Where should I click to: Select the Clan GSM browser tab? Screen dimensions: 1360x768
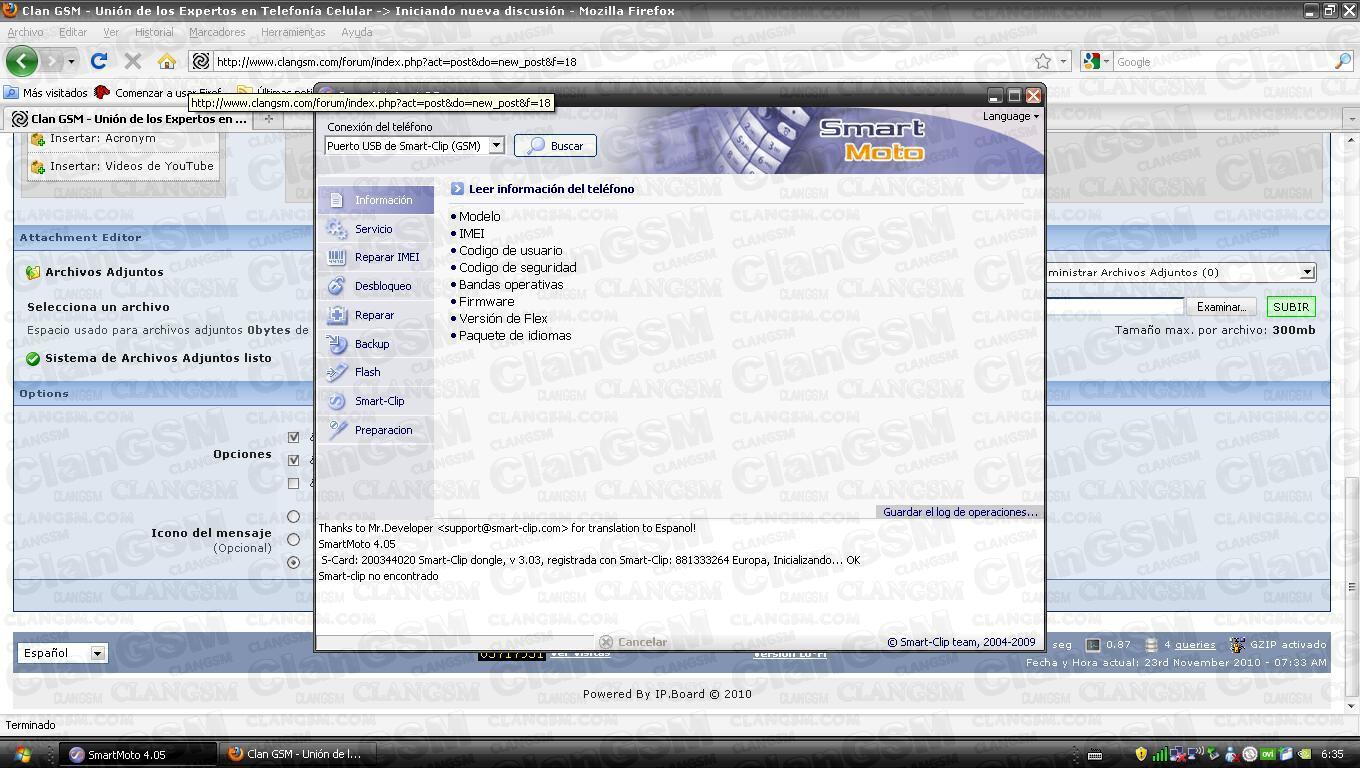130,119
